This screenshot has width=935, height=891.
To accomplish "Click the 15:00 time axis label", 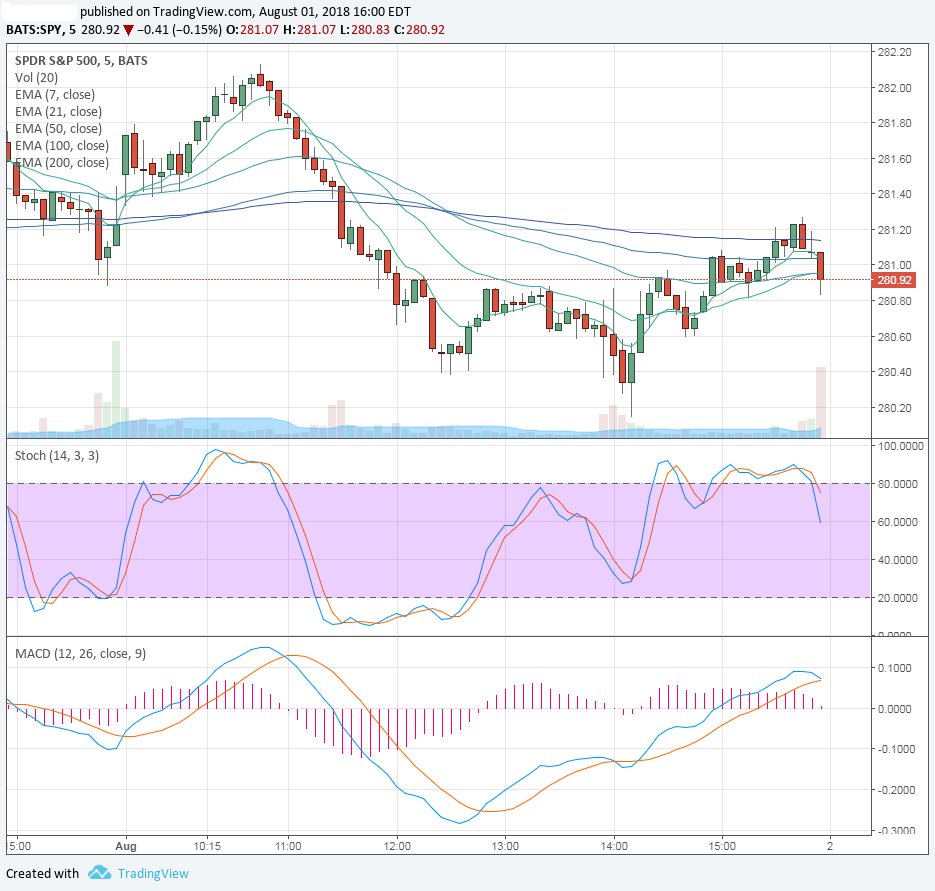I will tap(722, 846).
